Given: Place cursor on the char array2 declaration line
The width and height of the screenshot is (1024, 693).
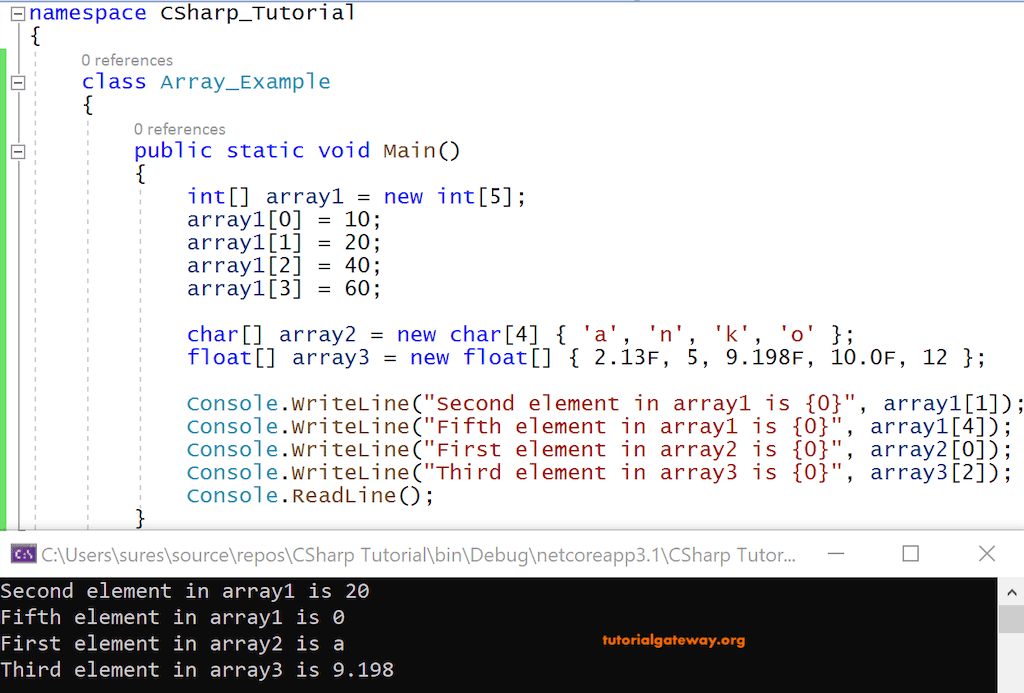Looking at the screenshot, I should 400,334.
